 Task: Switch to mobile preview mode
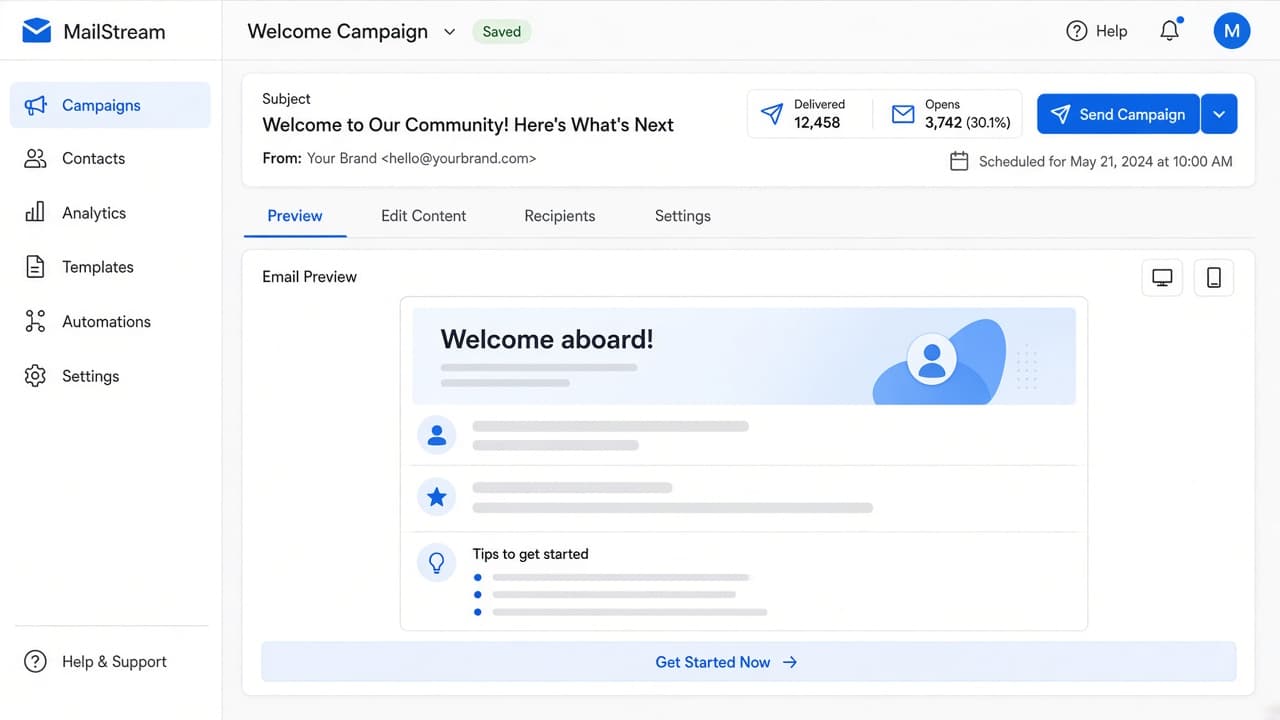1214,278
